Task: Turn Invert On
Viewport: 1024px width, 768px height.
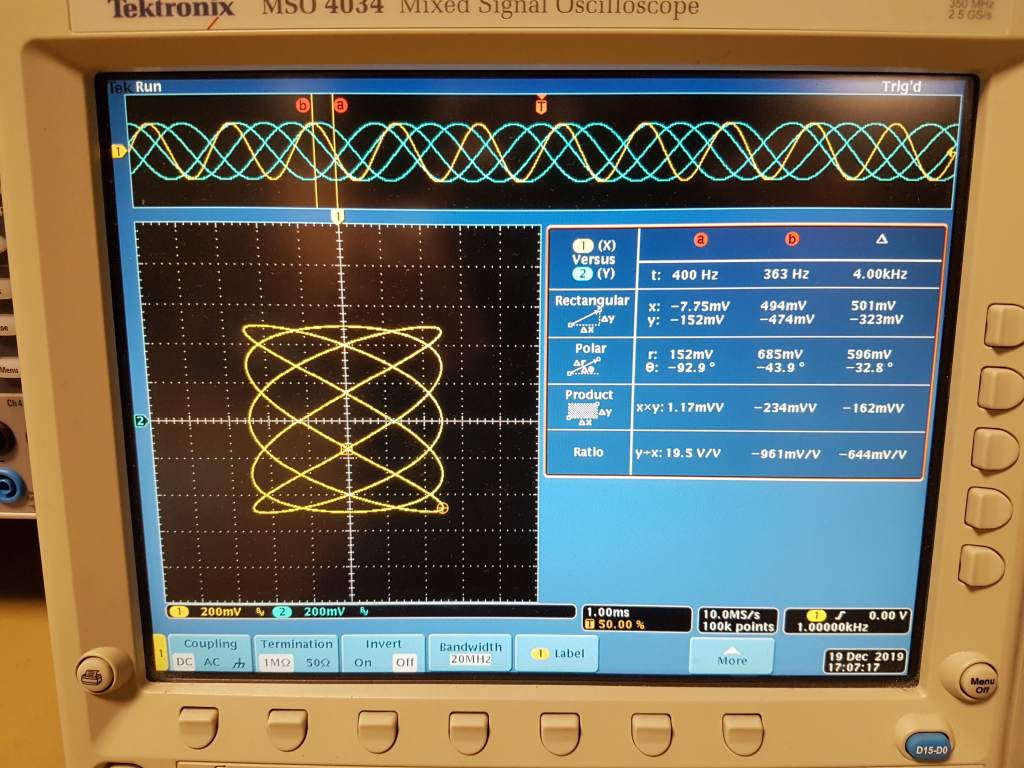Action: point(363,662)
